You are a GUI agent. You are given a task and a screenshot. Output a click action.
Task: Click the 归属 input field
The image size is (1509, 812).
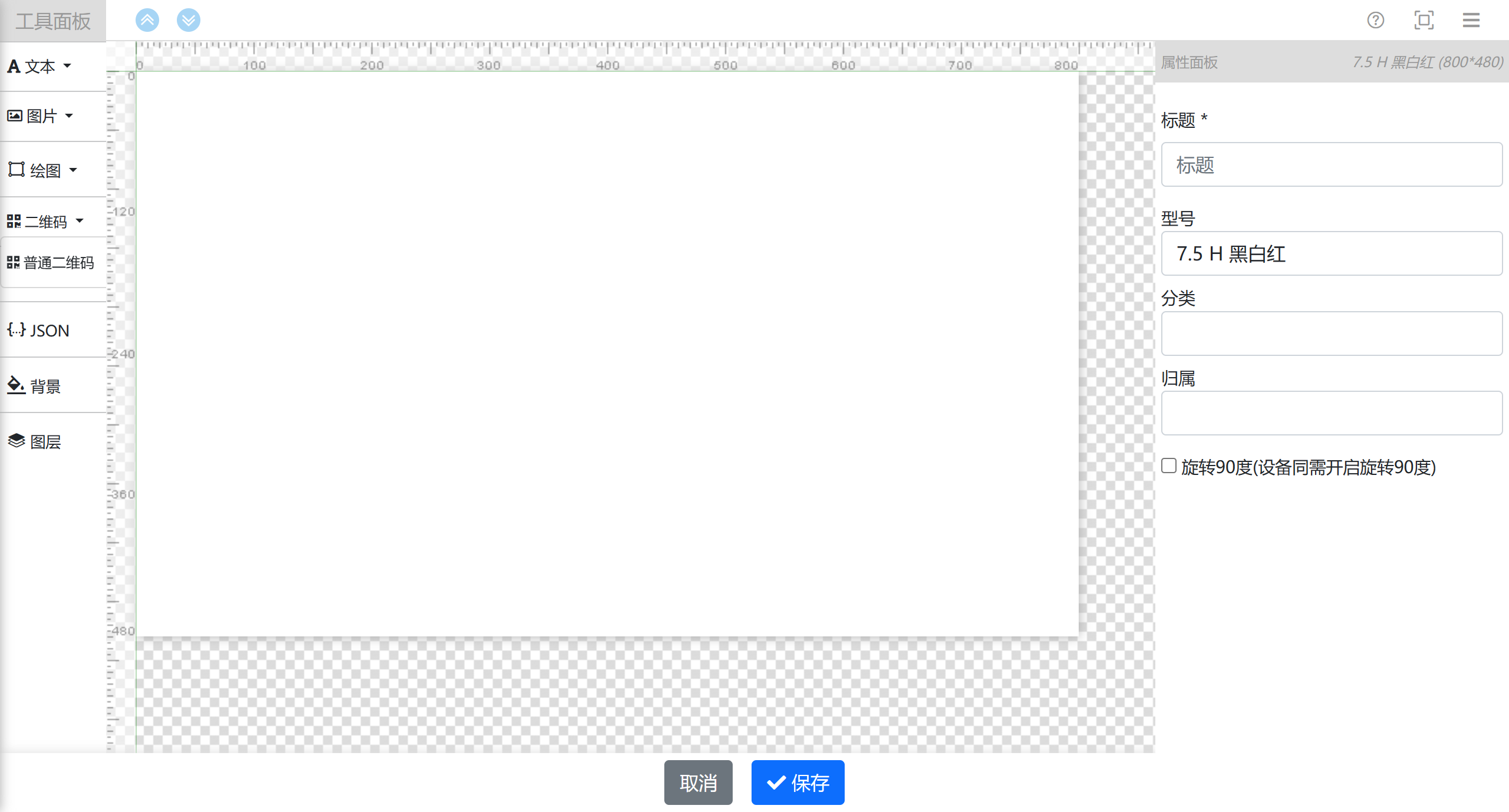1332,413
